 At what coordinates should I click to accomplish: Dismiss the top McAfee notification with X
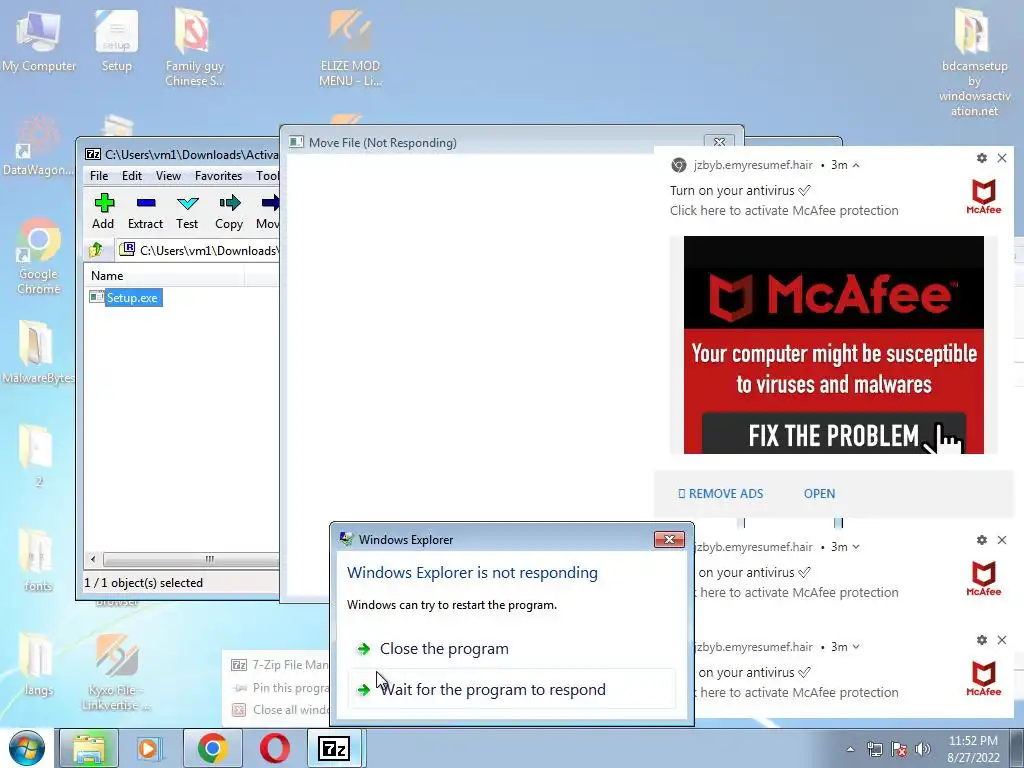pos(1002,158)
